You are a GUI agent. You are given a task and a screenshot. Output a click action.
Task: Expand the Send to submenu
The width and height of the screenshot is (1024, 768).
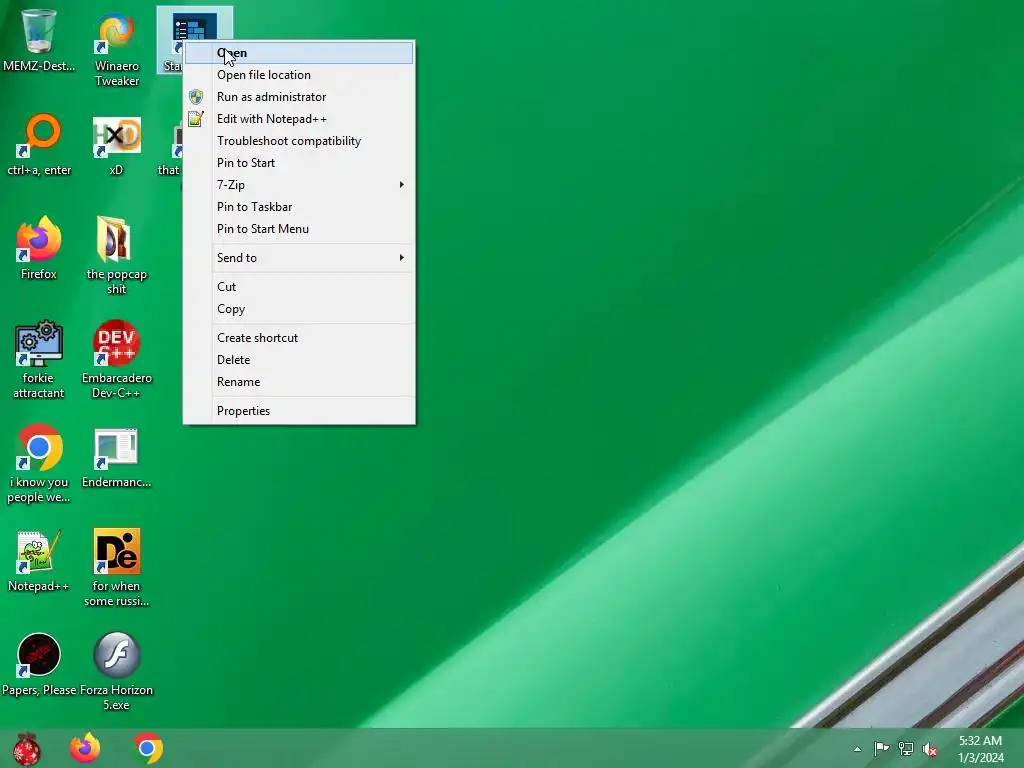coord(299,258)
